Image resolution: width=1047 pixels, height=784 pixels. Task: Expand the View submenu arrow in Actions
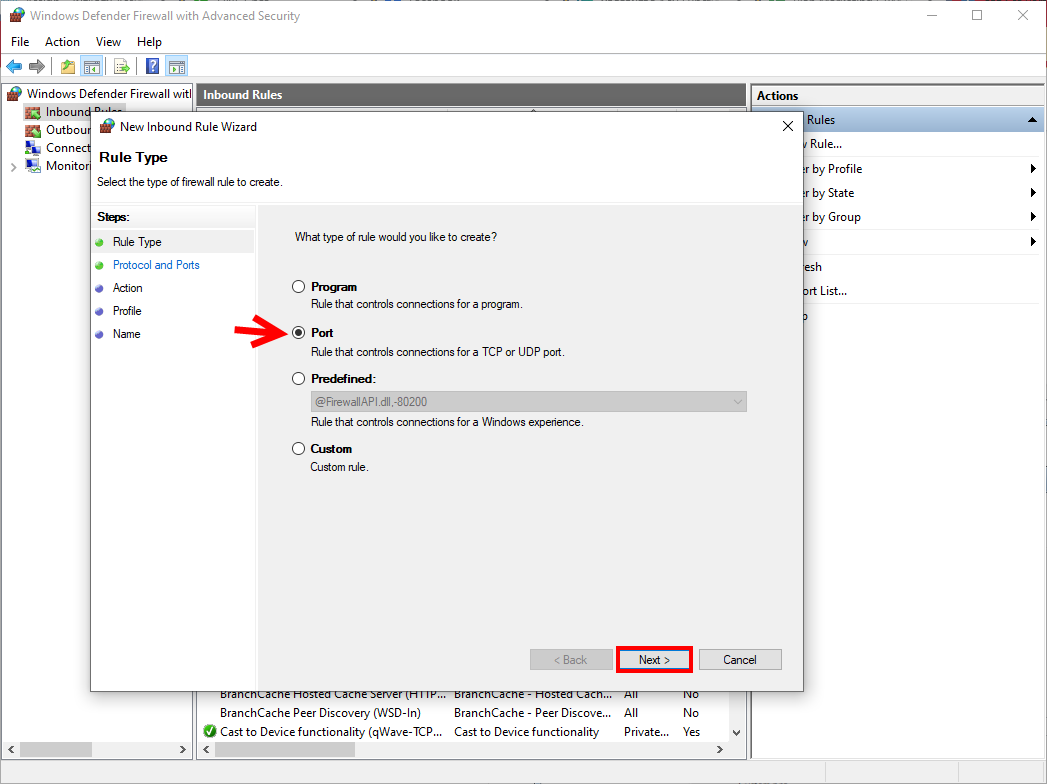click(x=1033, y=242)
